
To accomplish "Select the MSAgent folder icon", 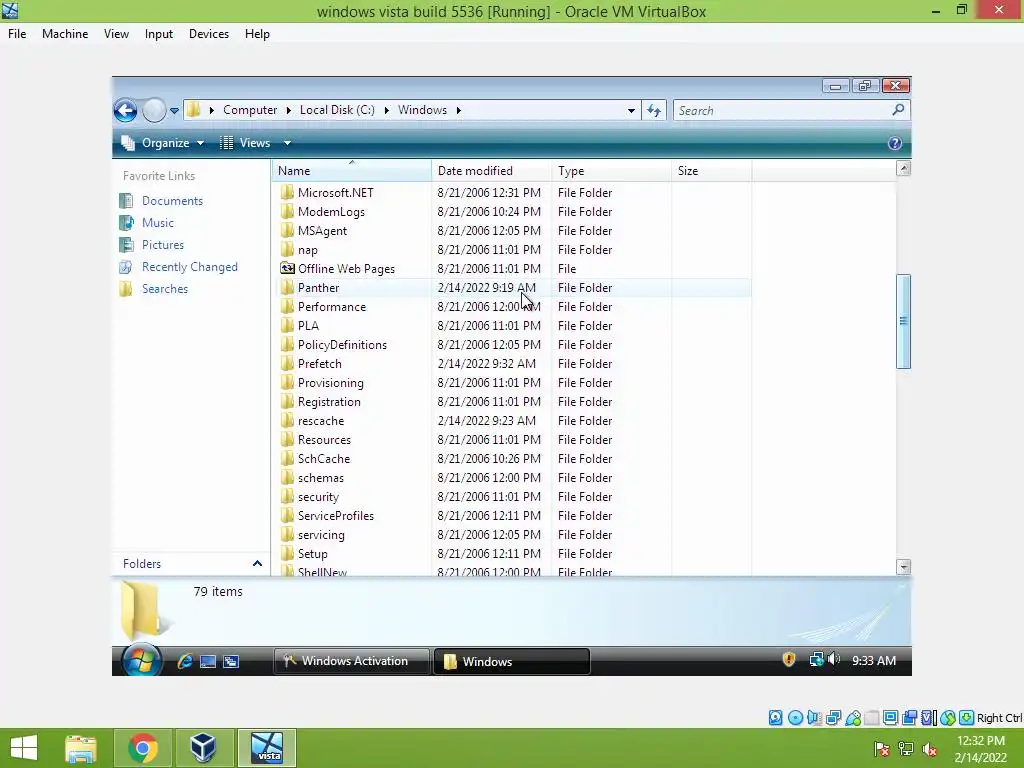I will tap(287, 230).
